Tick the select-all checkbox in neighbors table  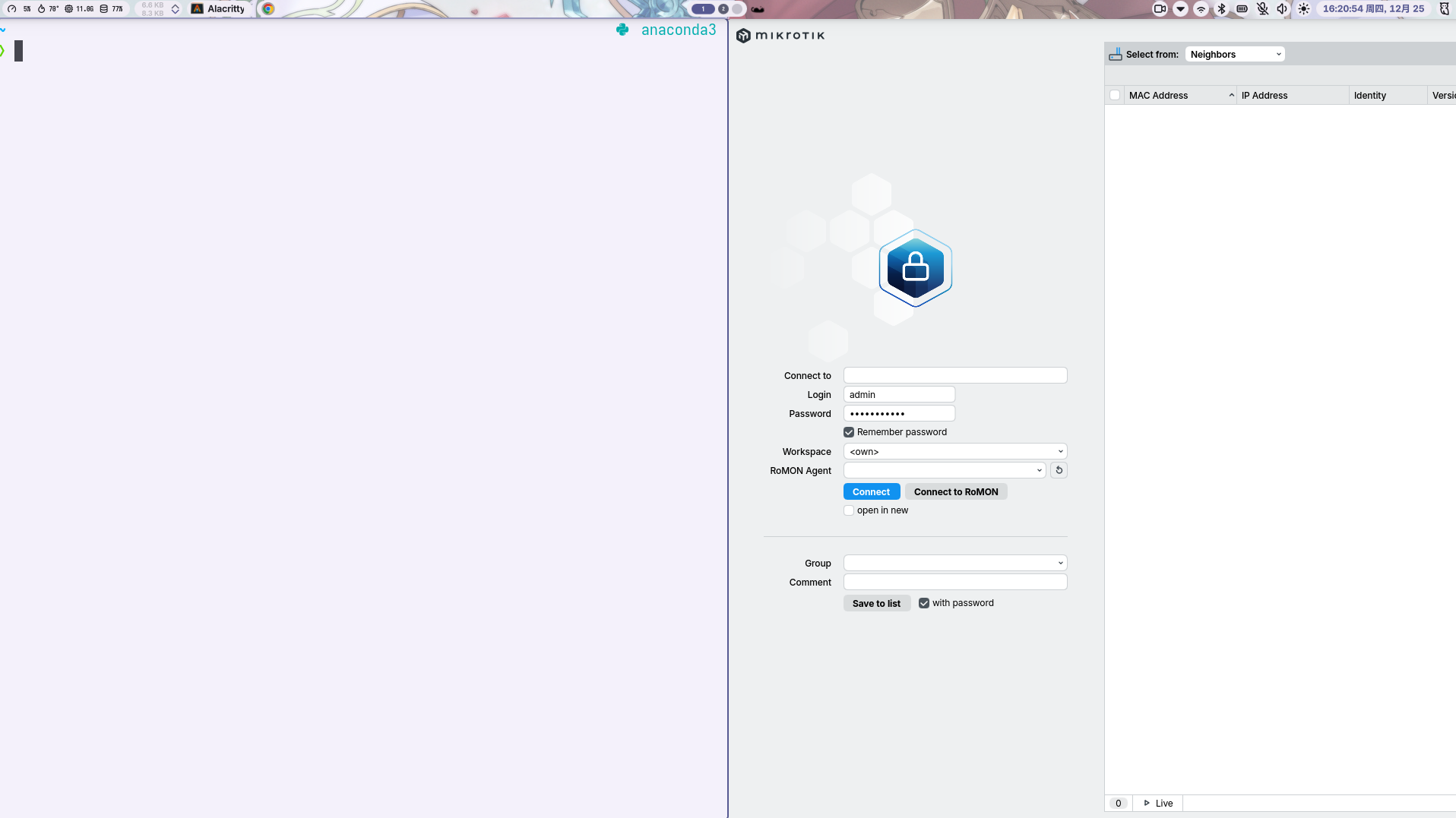(1115, 96)
